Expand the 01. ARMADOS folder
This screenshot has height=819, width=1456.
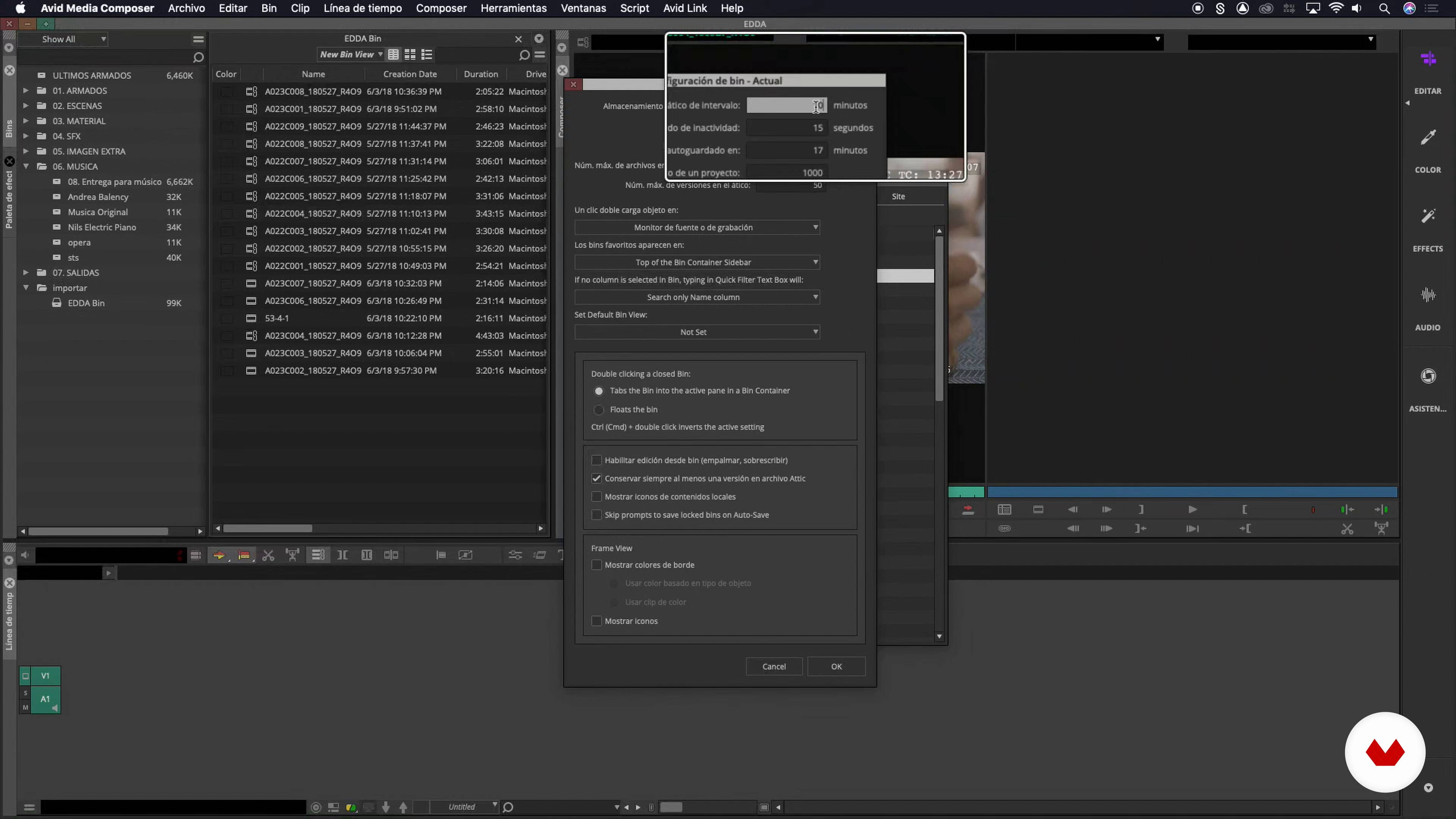[25, 91]
